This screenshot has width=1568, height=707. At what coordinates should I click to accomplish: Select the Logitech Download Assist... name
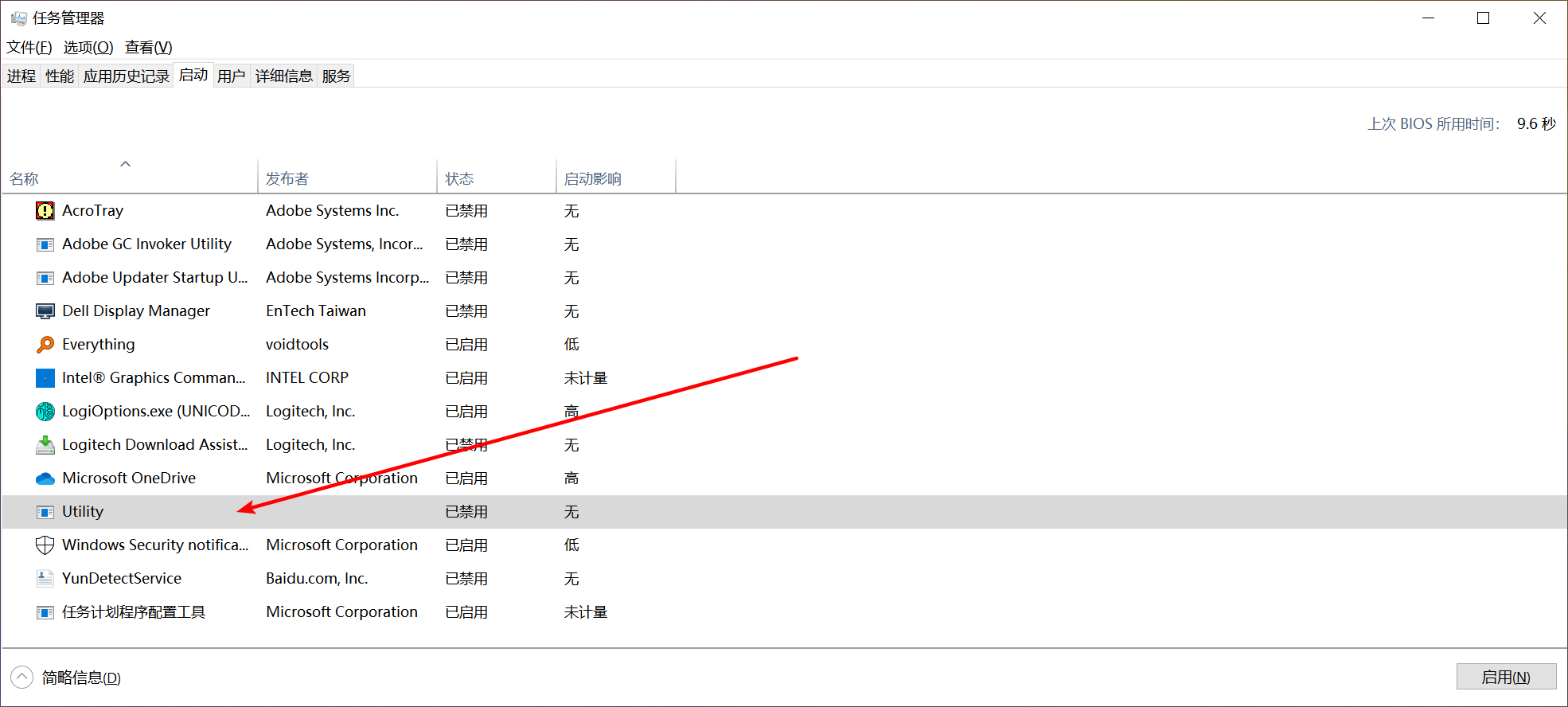pyautogui.click(x=155, y=444)
